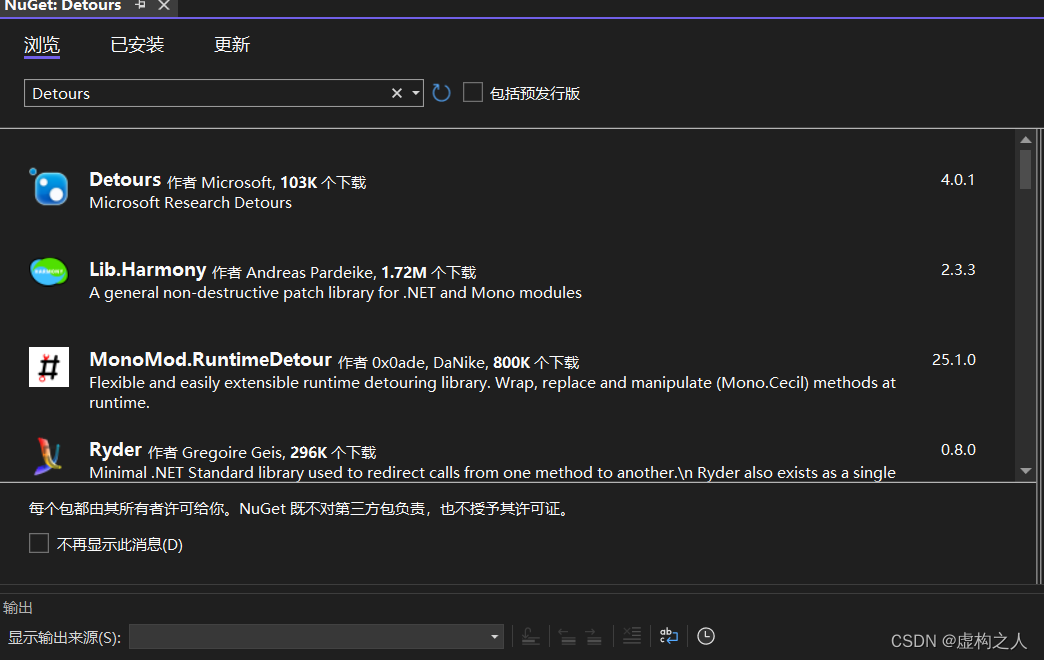Viewport: 1044px width, 660px height.
Task: Click the package list scrollbar thumb
Action: [1025, 170]
